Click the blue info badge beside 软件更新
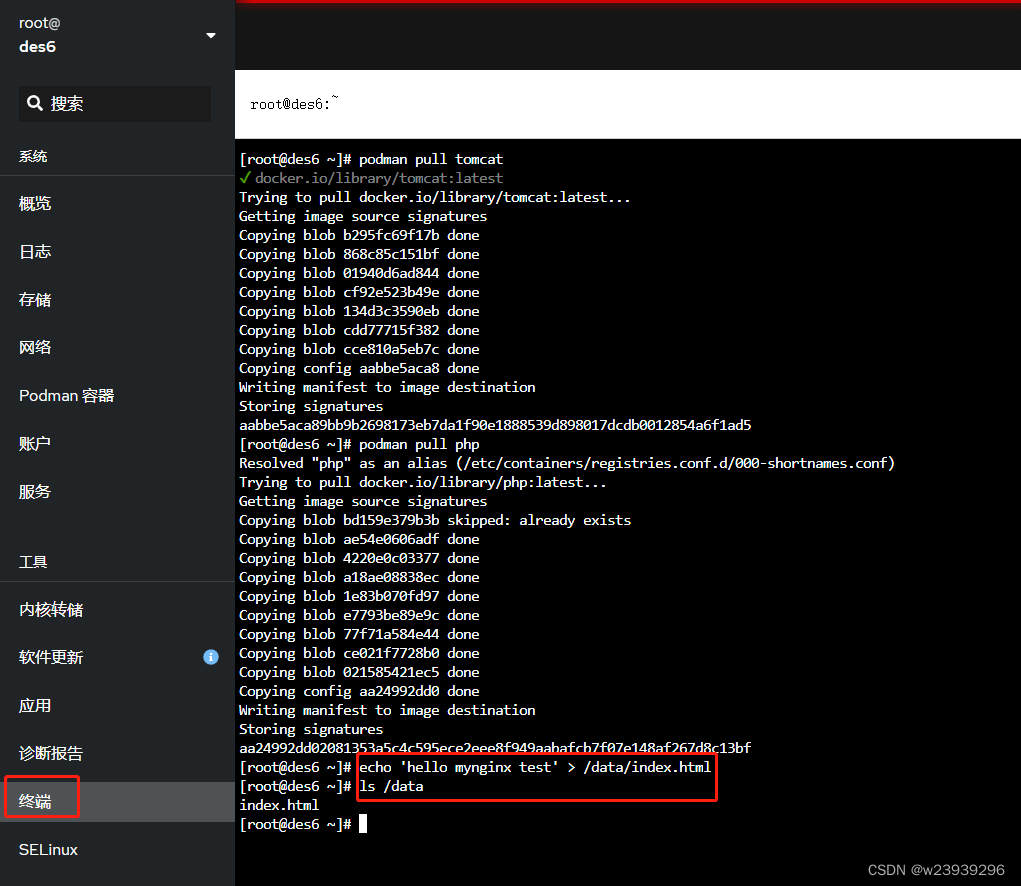1021x886 pixels. click(210, 657)
